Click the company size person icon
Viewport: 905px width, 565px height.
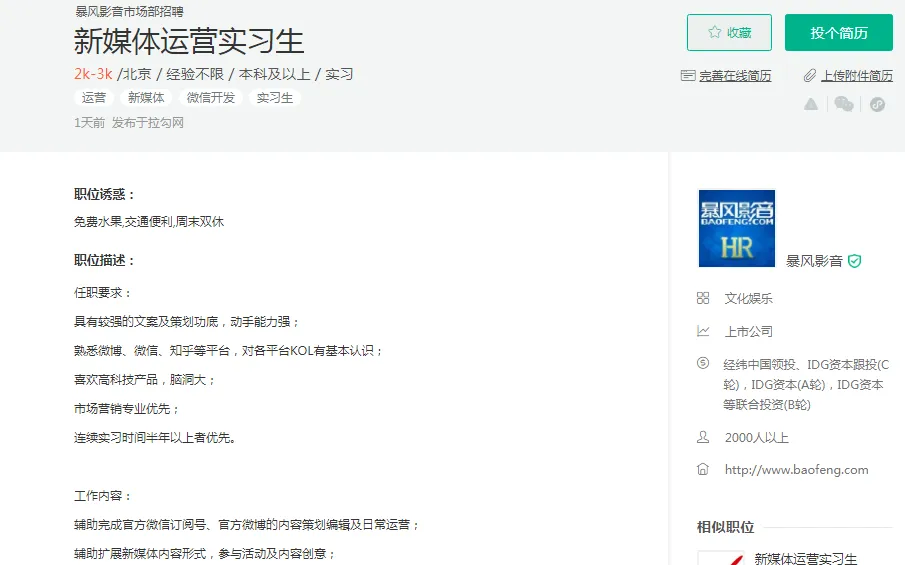pos(703,437)
